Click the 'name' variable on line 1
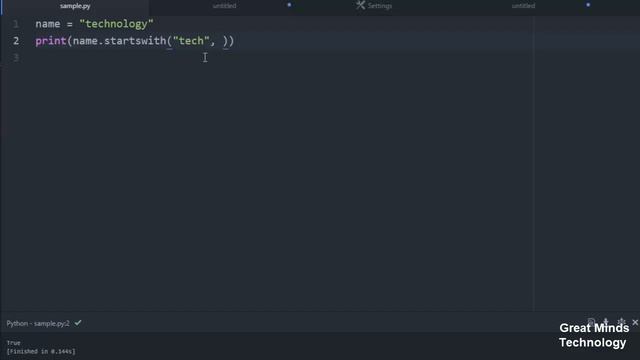 48,24
